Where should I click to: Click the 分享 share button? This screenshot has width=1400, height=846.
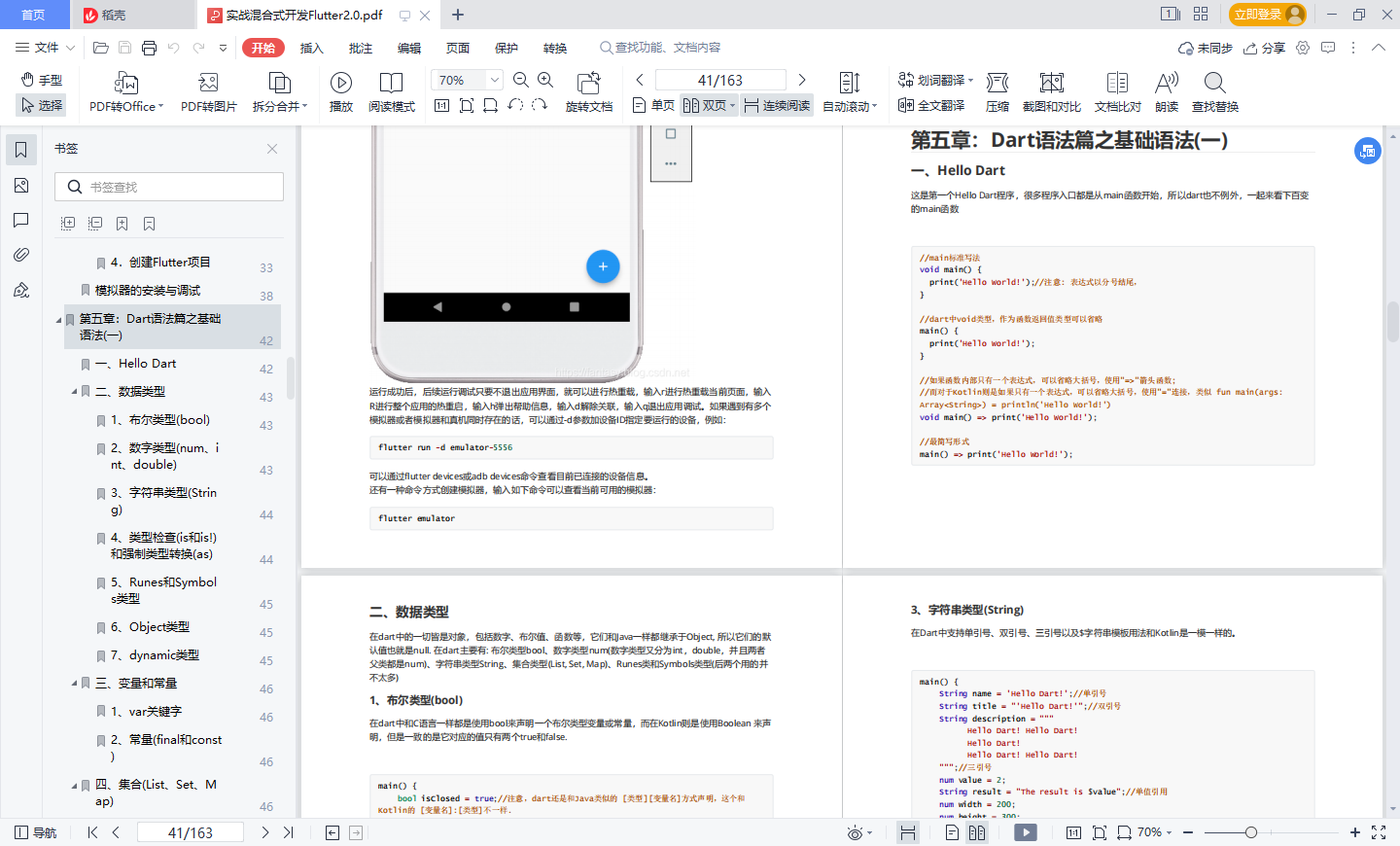pyautogui.click(x=1264, y=48)
